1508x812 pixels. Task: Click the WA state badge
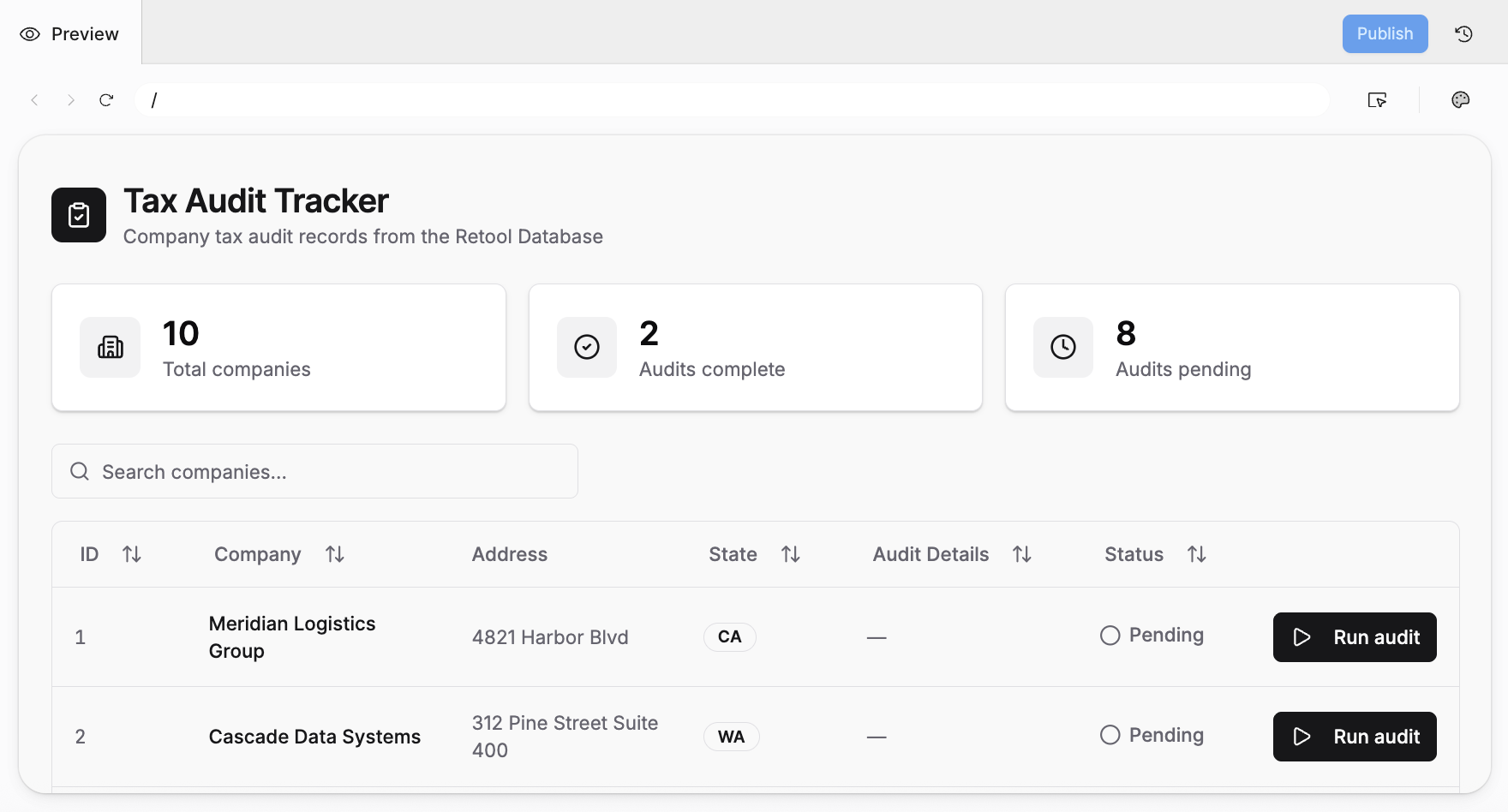coord(732,737)
